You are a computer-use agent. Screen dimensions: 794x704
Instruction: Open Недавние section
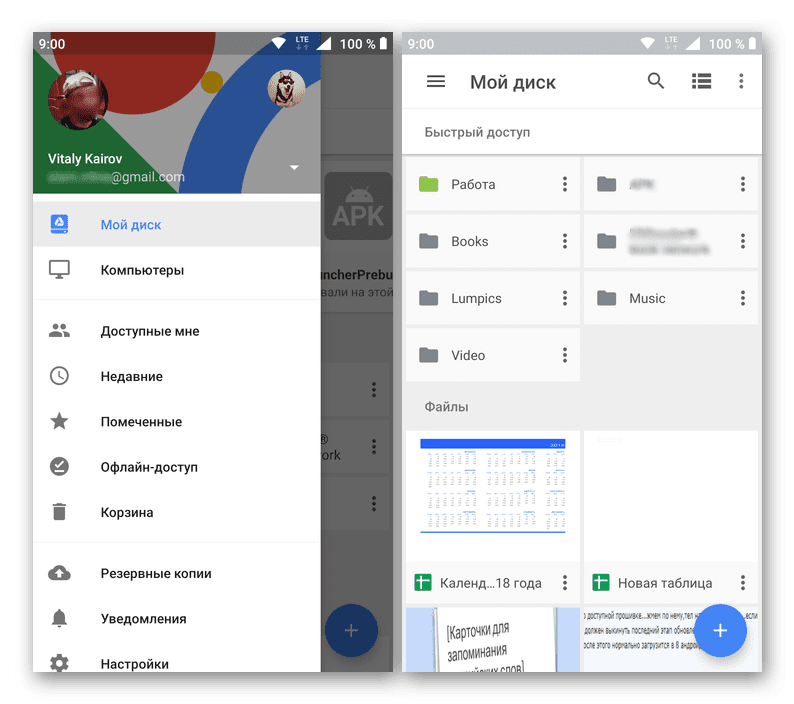point(177,376)
